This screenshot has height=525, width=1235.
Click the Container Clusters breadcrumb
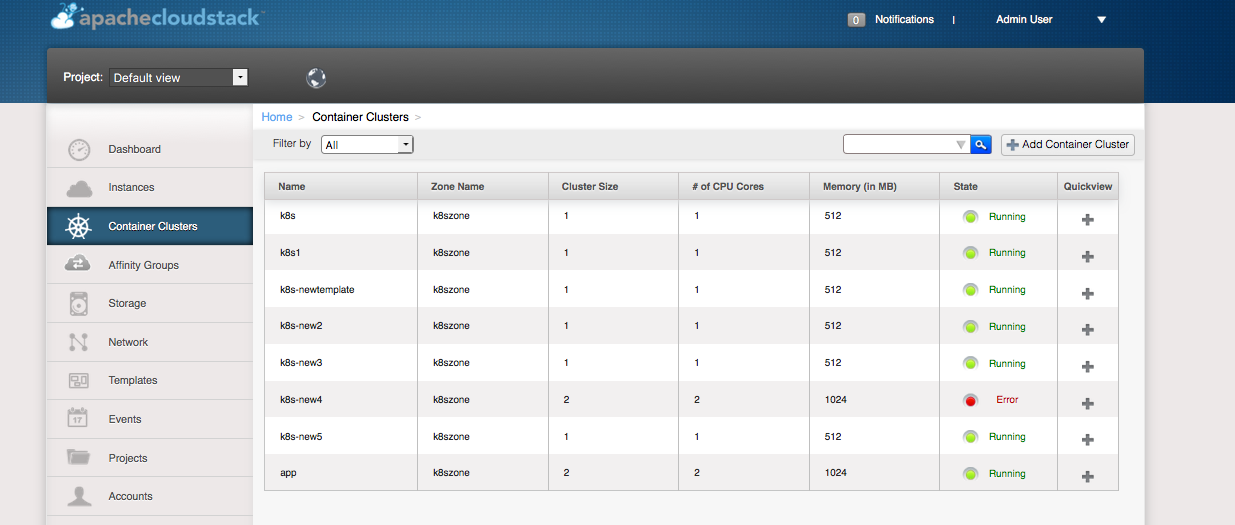[360, 117]
